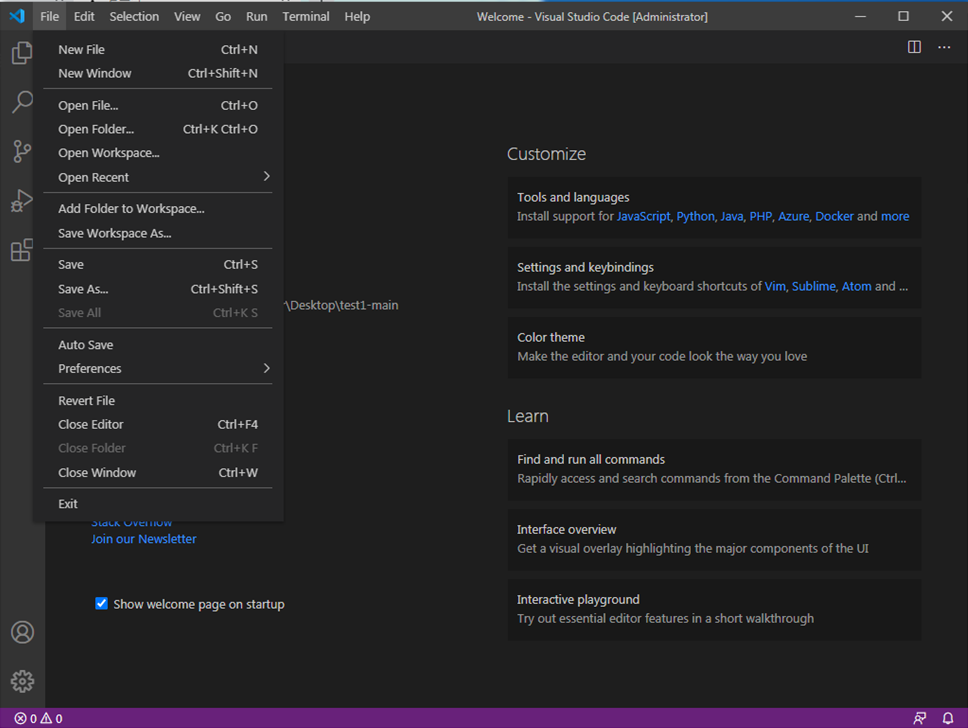The image size is (968, 728).
Task: Choose Exit from File menu
Action: [158, 504]
